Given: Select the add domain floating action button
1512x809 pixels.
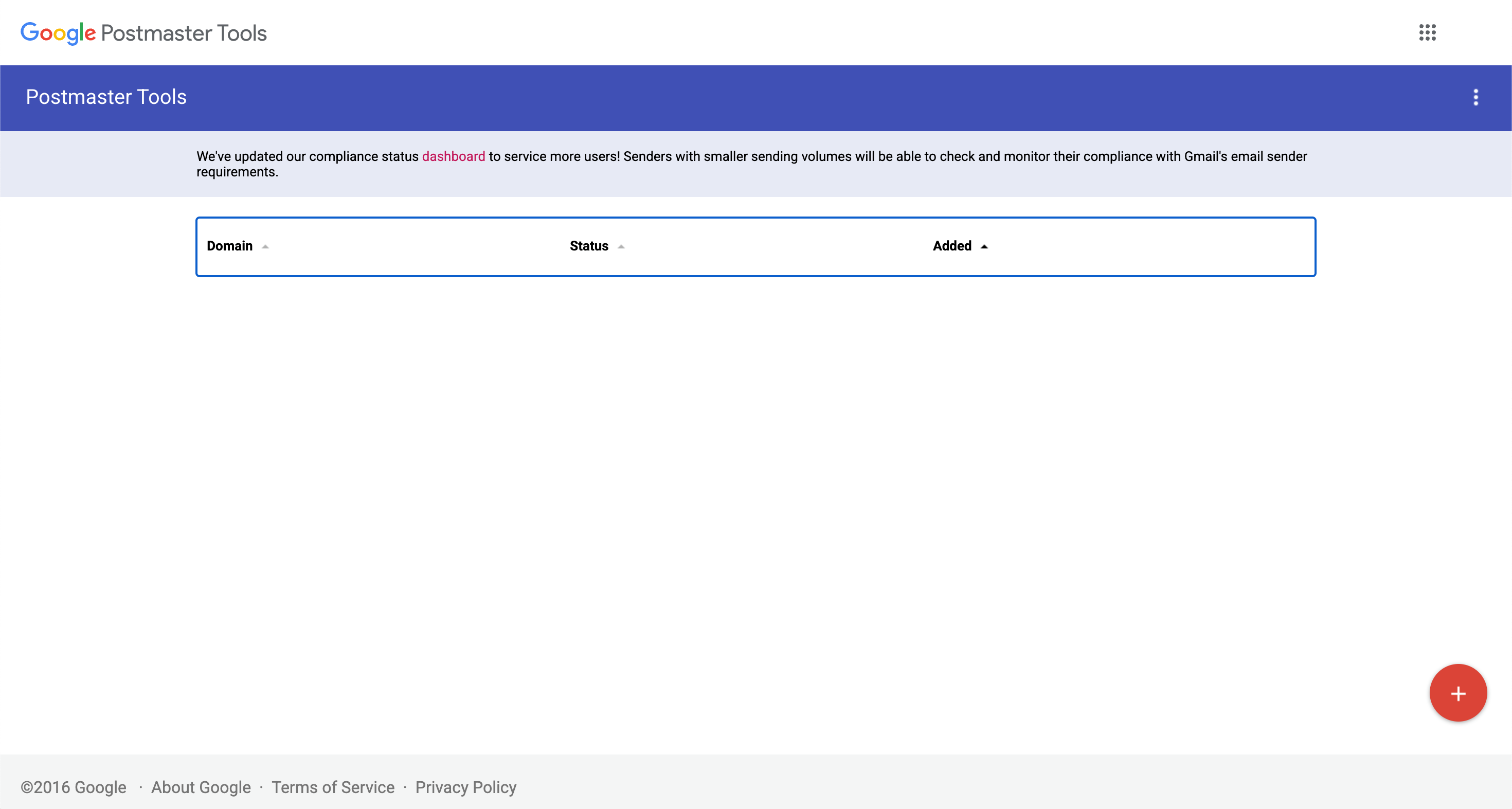Looking at the screenshot, I should coord(1458,693).
